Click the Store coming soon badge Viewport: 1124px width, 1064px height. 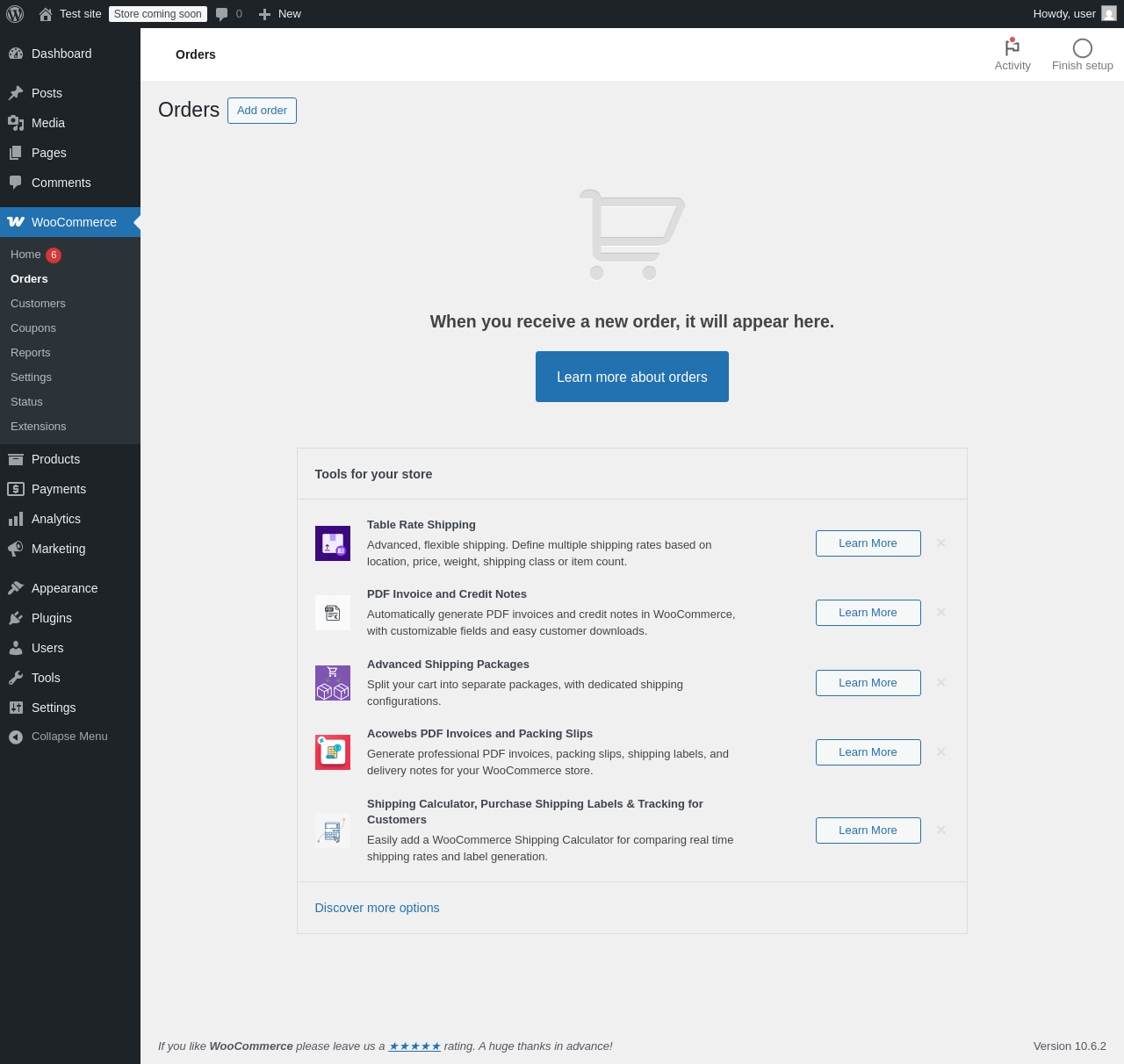[158, 14]
